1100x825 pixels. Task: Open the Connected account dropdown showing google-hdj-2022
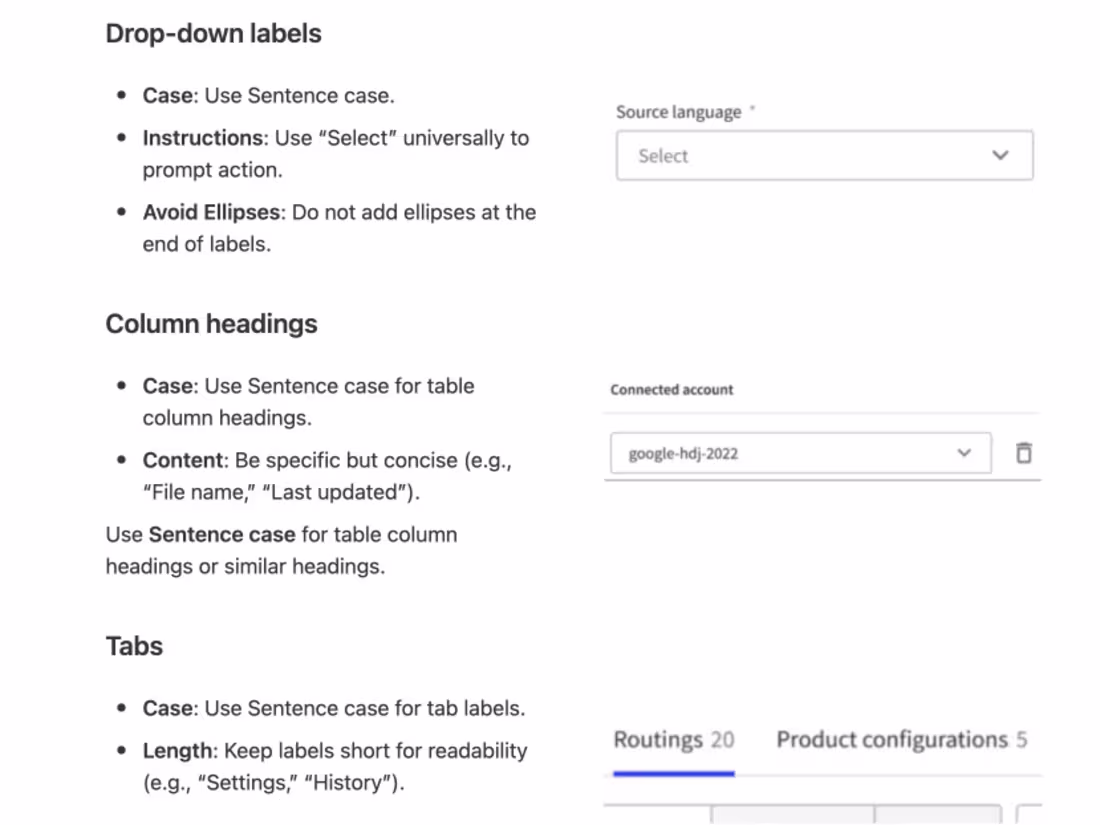pos(800,452)
